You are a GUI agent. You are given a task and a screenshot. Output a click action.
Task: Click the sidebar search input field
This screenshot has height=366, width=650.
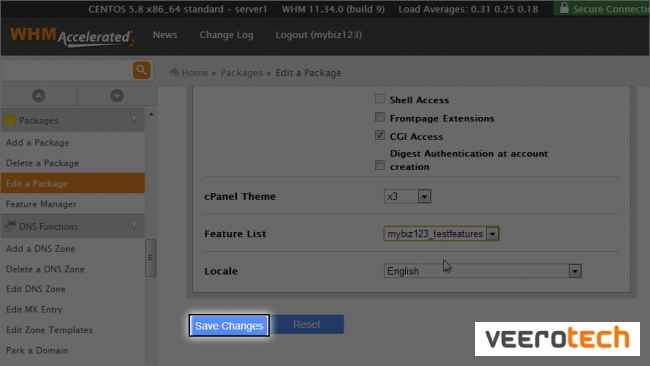pyautogui.click(x=67, y=70)
